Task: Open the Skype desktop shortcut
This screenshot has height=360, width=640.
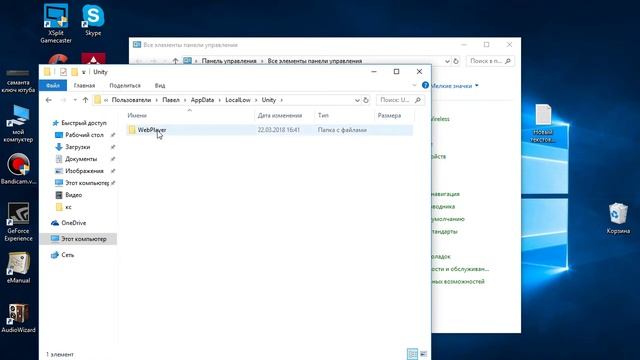Action: (93, 20)
